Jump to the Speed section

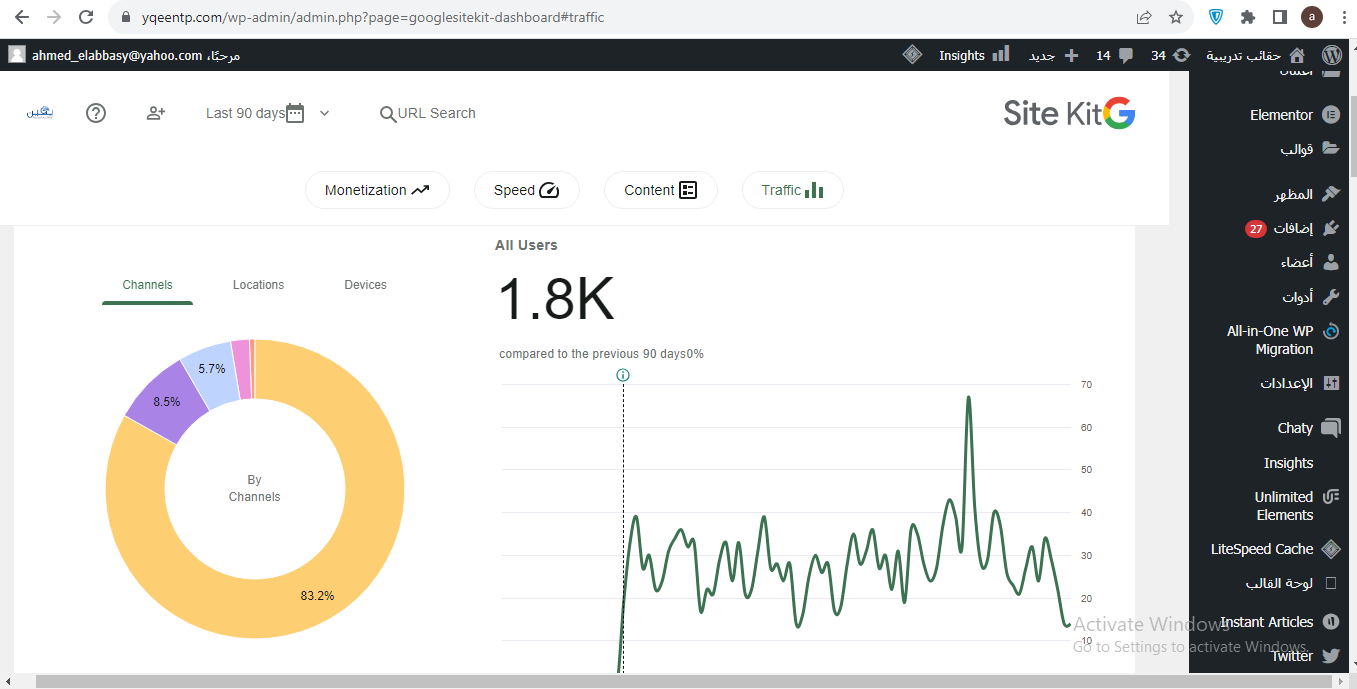[526, 190]
